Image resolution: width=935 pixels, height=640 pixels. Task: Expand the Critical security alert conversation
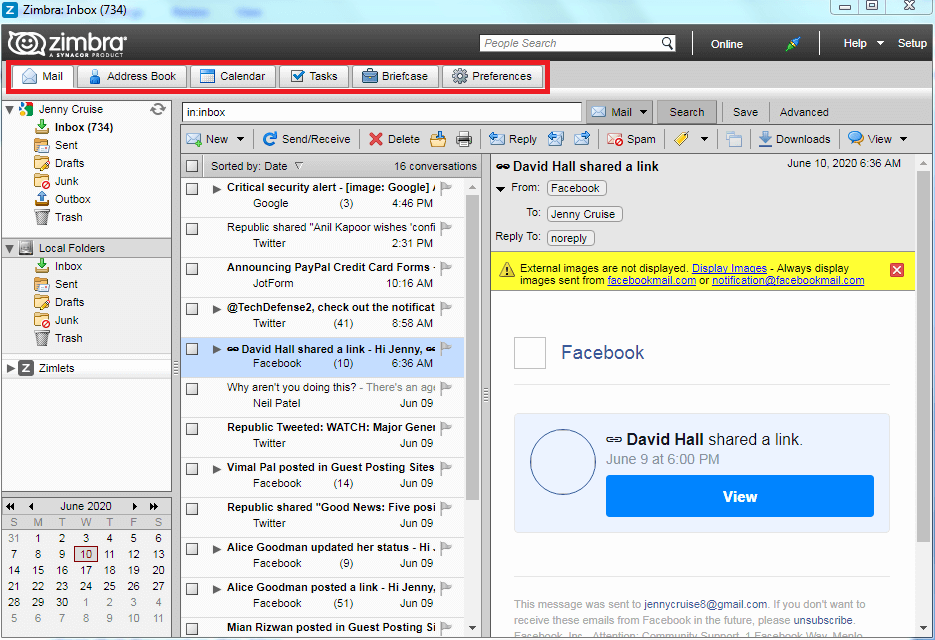click(x=216, y=188)
